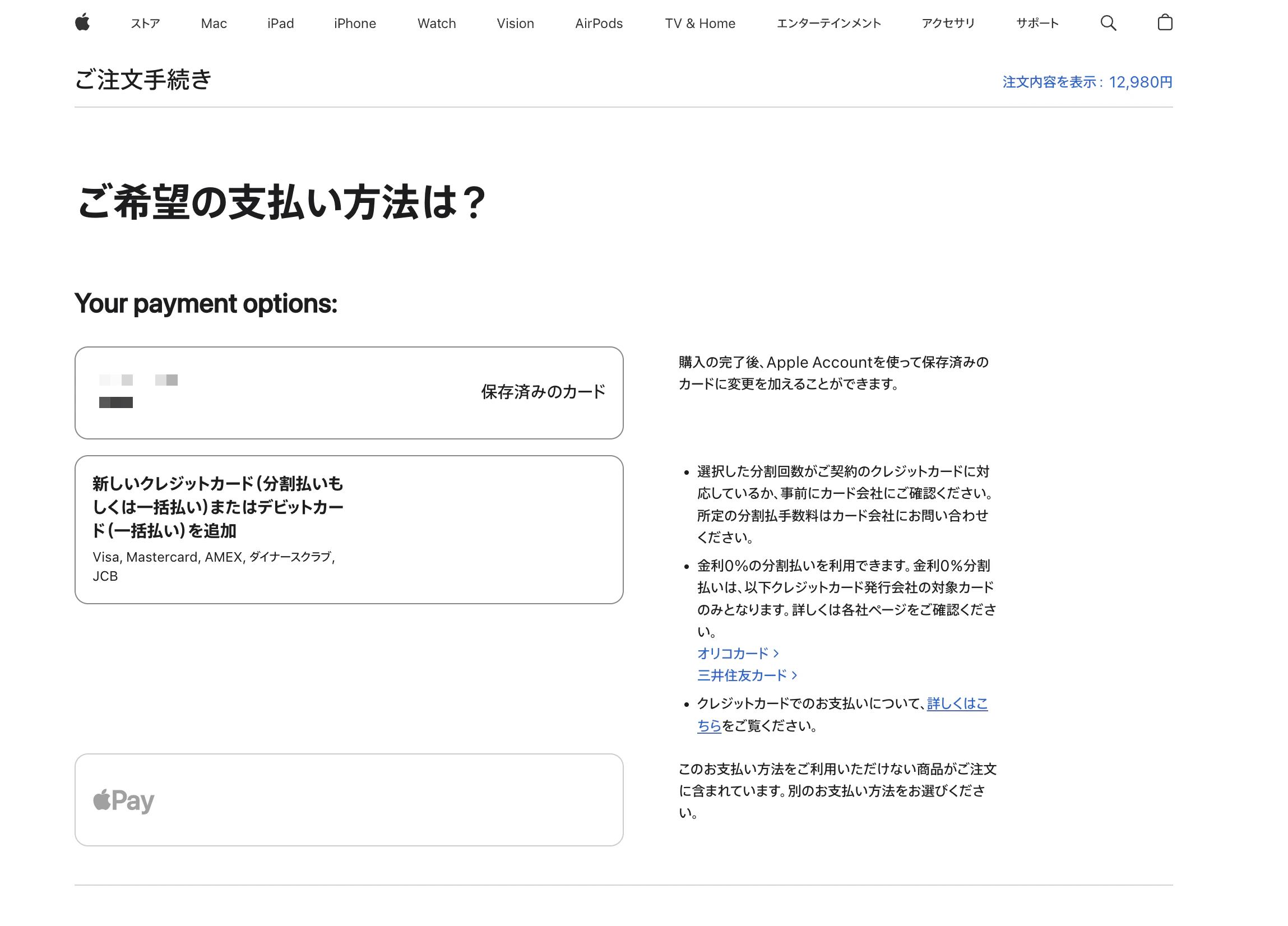Click the ご注文手続き page title
The height and width of the screenshot is (926, 1288).
[143, 80]
